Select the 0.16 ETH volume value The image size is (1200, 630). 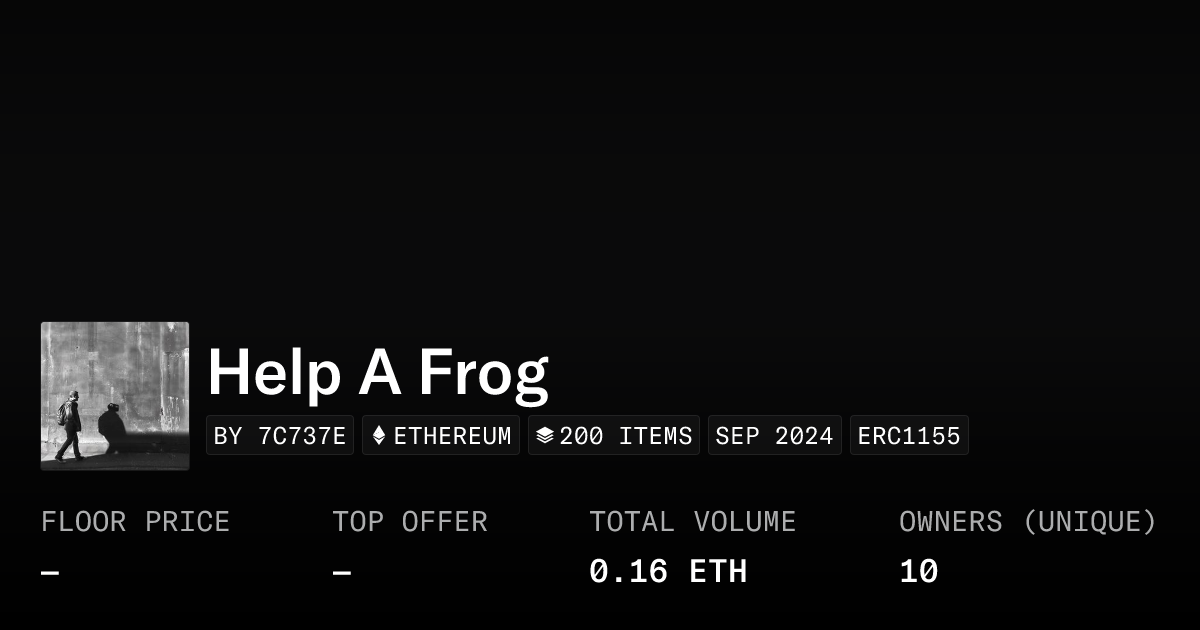pyautogui.click(x=667, y=572)
